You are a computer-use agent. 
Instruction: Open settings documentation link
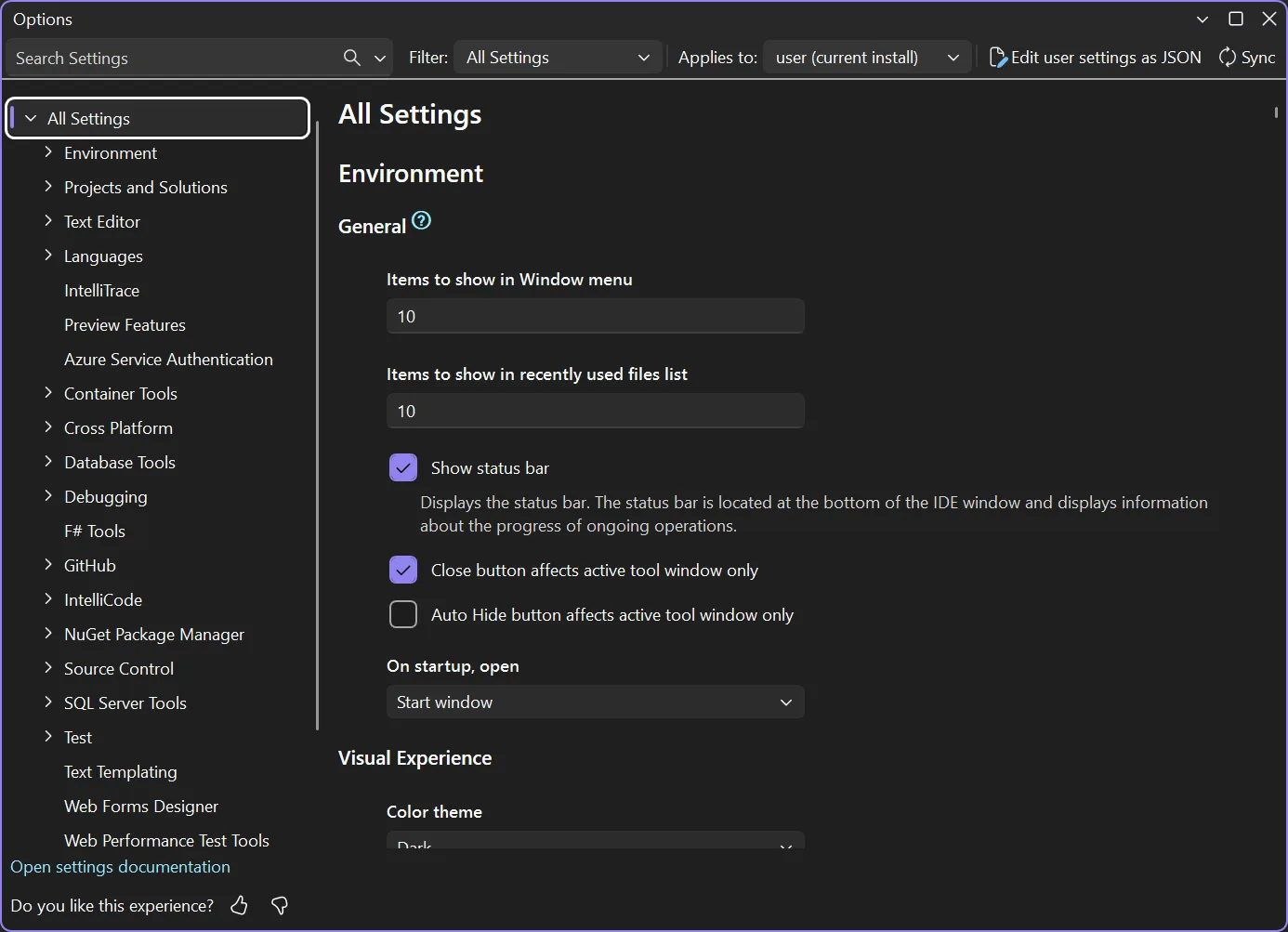120,866
